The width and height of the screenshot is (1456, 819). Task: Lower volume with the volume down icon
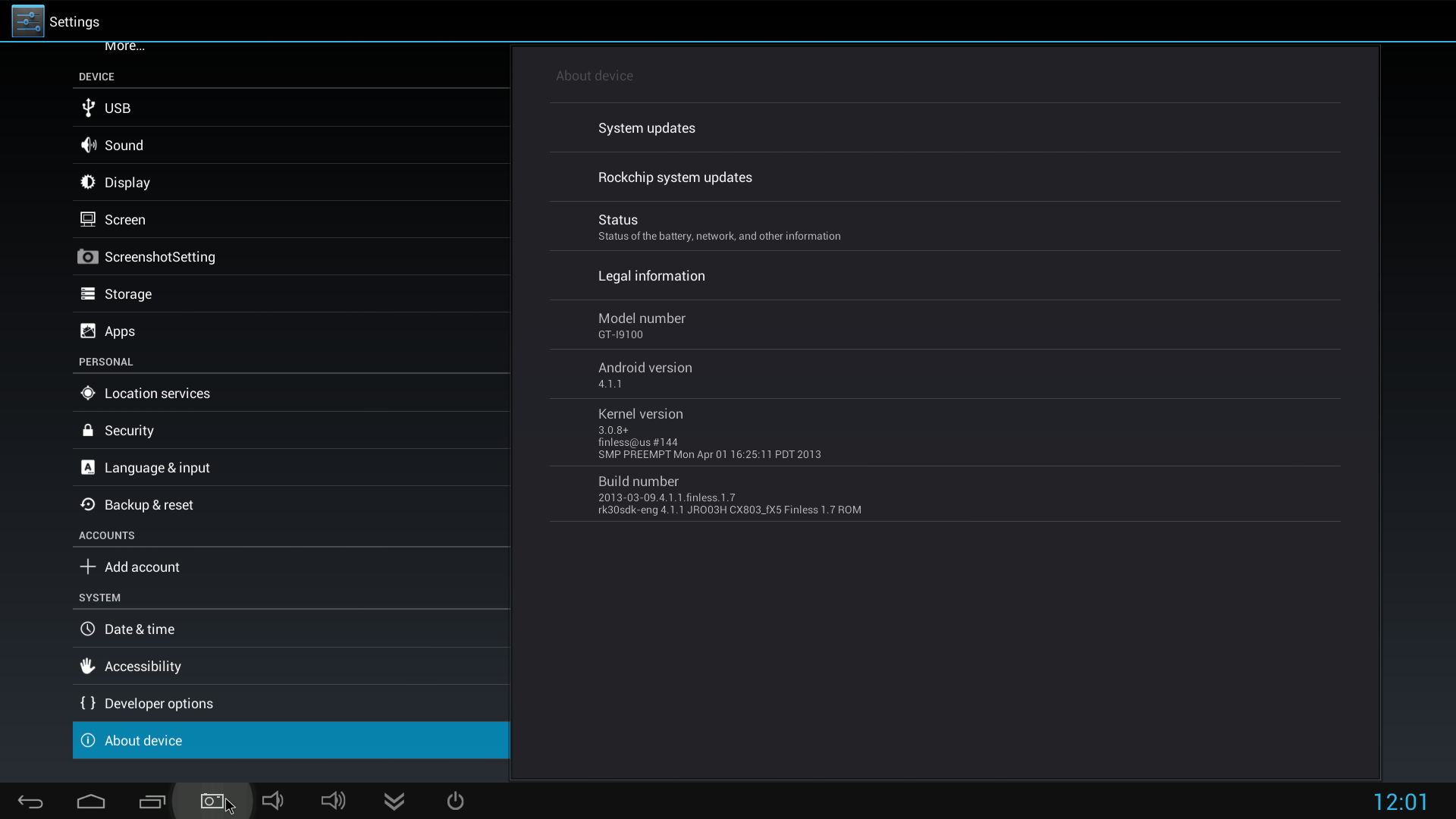point(273,801)
